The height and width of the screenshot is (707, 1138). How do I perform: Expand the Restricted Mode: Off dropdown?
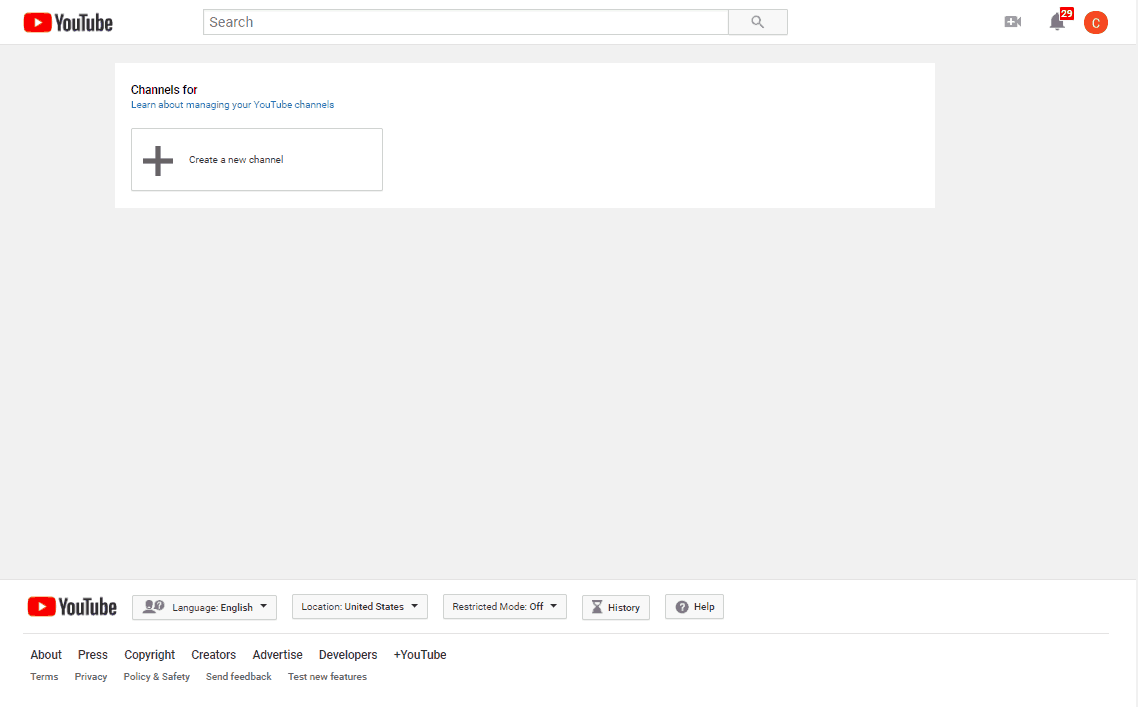[x=504, y=607]
